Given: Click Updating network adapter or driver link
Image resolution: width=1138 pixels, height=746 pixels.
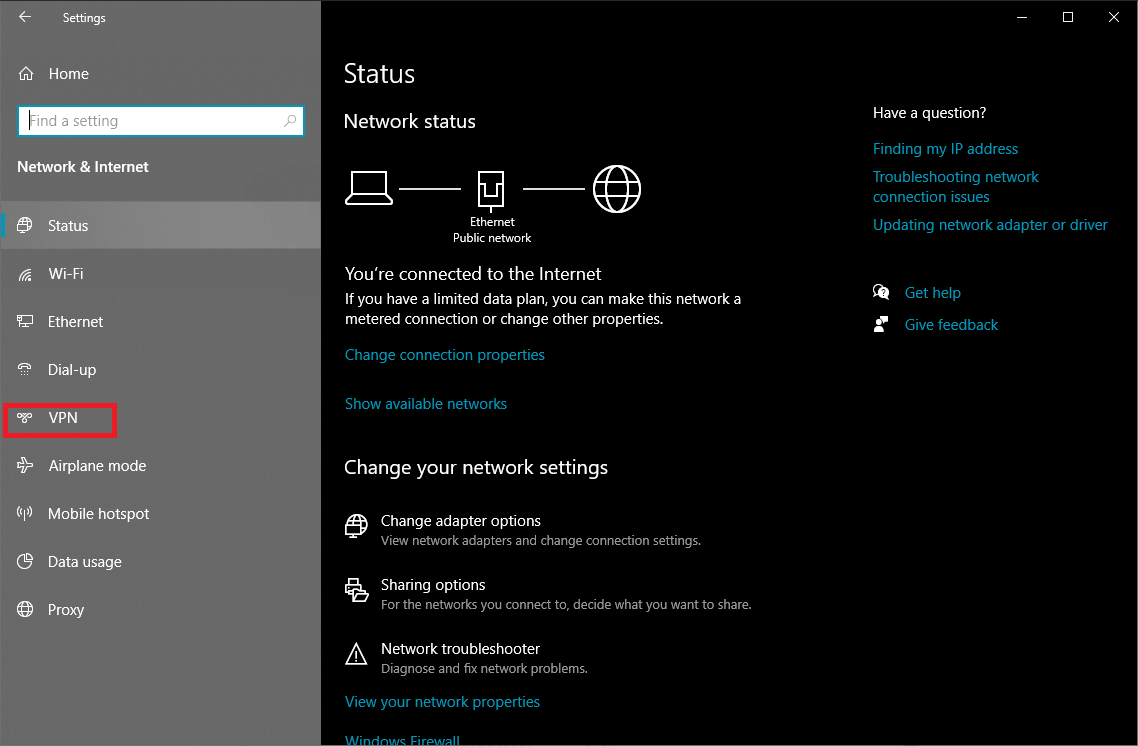Looking at the screenshot, I should tap(990, 225).
